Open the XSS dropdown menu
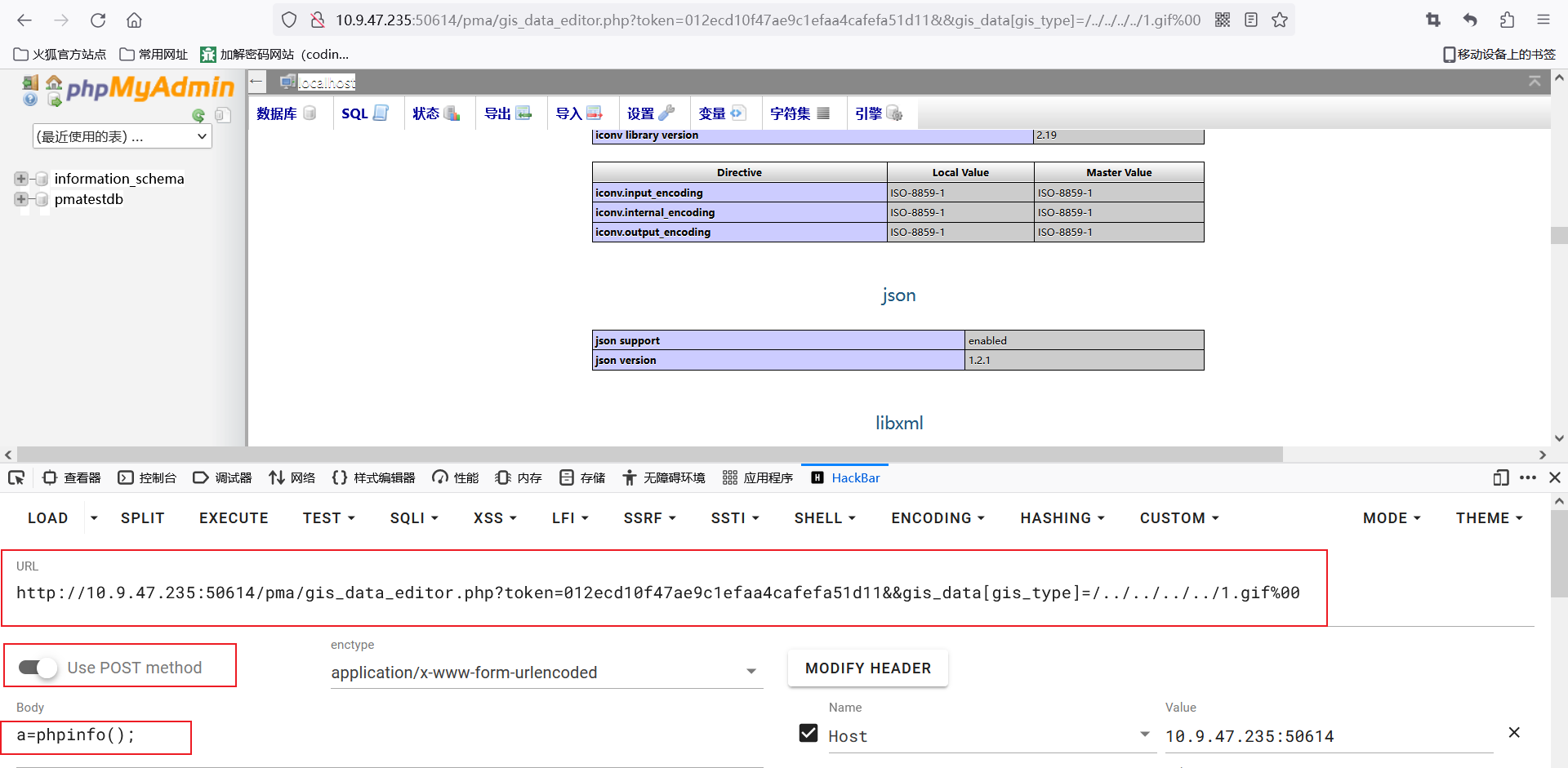The image size is (1568, 768). [x=495, y=518]
